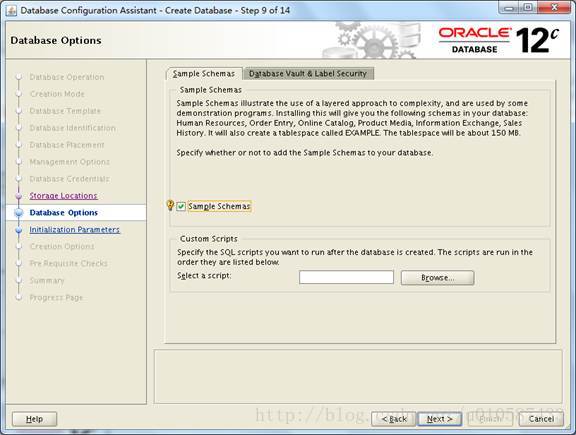Screen dimensions: 576x435
Task: Click the disabled Finish button
Action: coord(490,419)
